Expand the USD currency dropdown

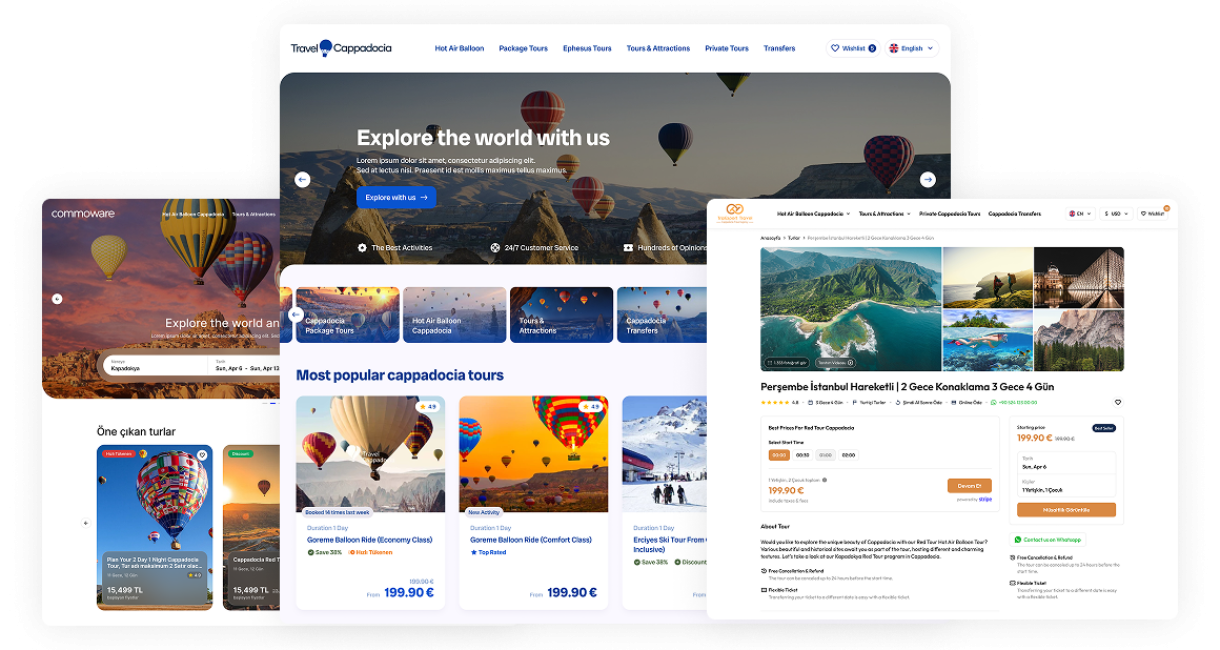[1116, 213]
